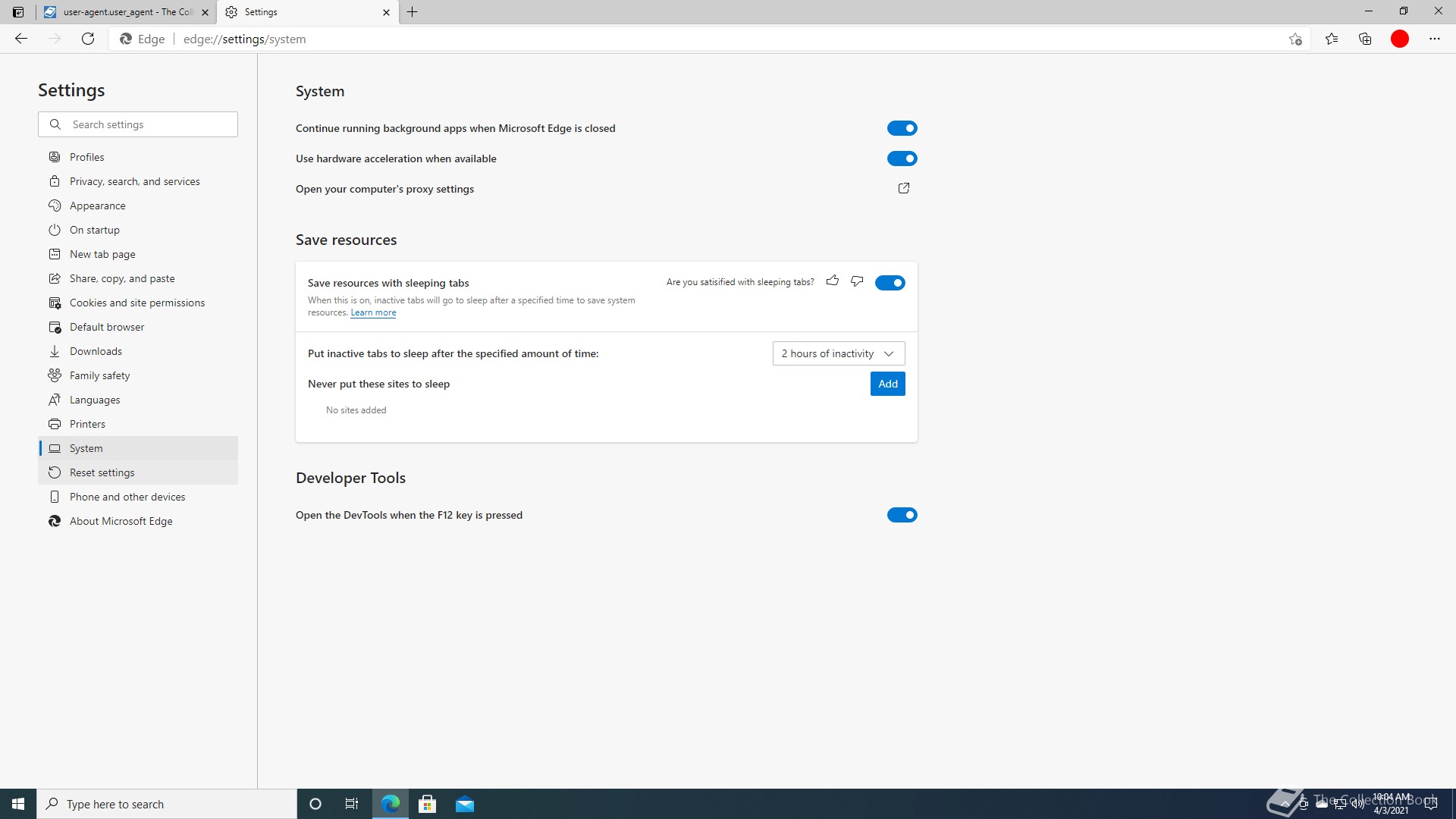The height and width of the screenshot is (819, 1456).
Task: Open Privacy, search, and services settings
Action: pyautogui.click(x=134, y=181)
